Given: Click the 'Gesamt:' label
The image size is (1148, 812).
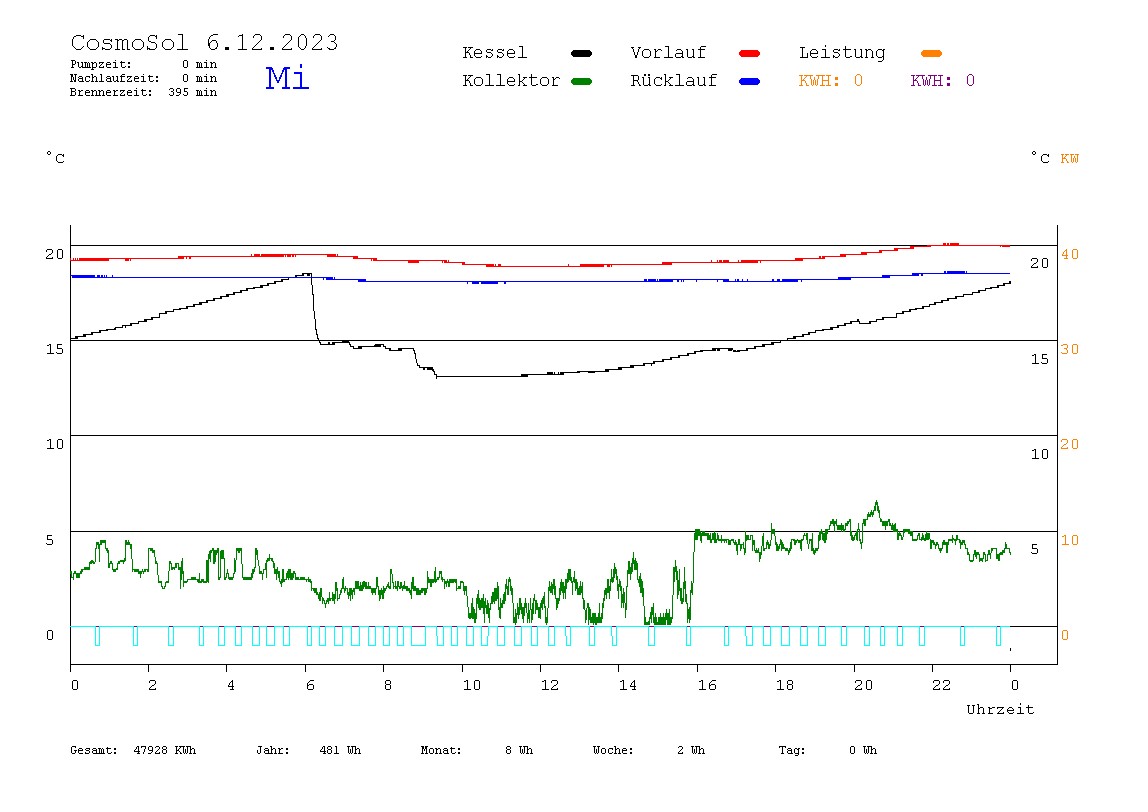Looking at the screenshot, I should 94,750.
